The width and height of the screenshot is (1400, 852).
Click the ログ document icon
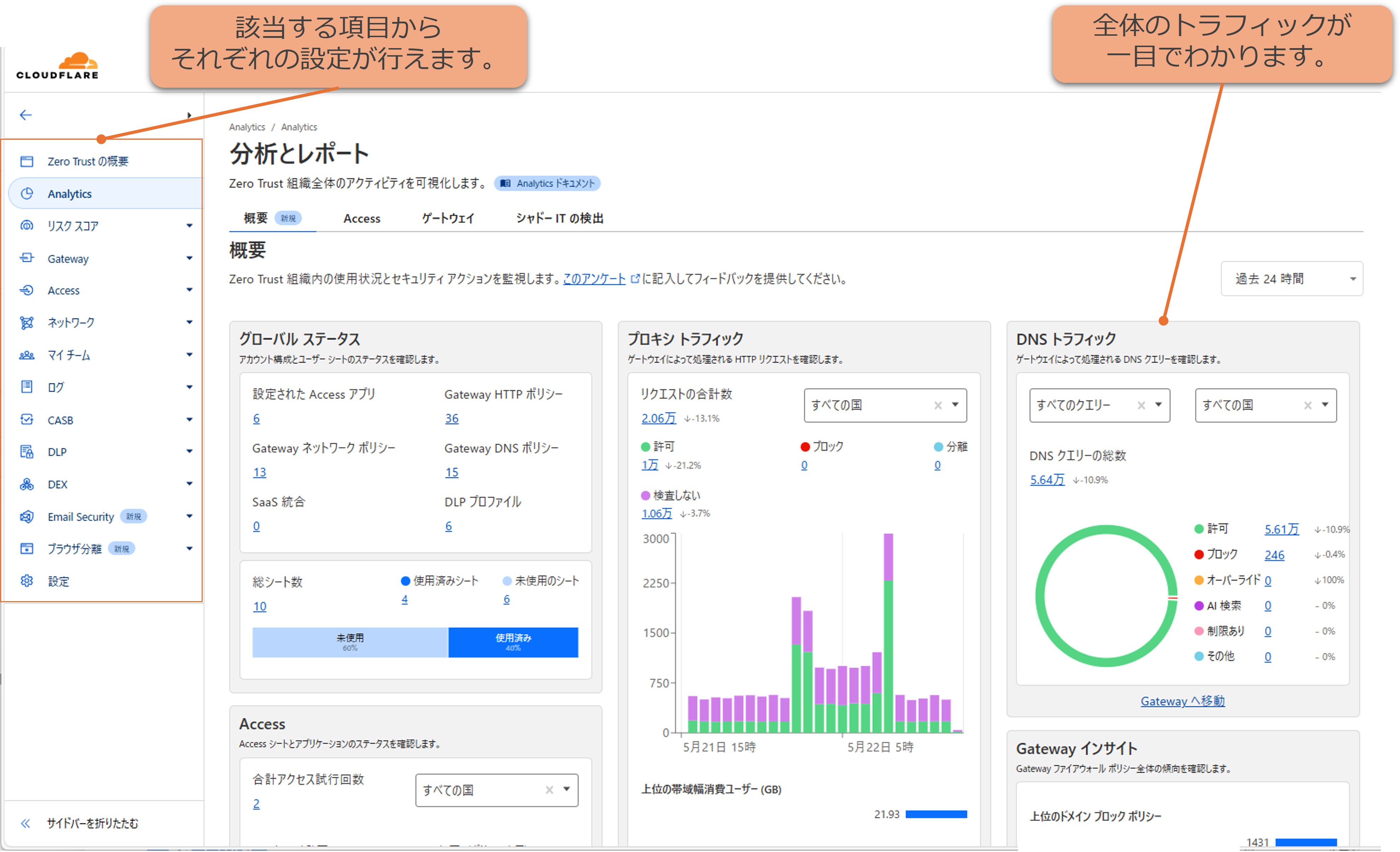point(27,387)
